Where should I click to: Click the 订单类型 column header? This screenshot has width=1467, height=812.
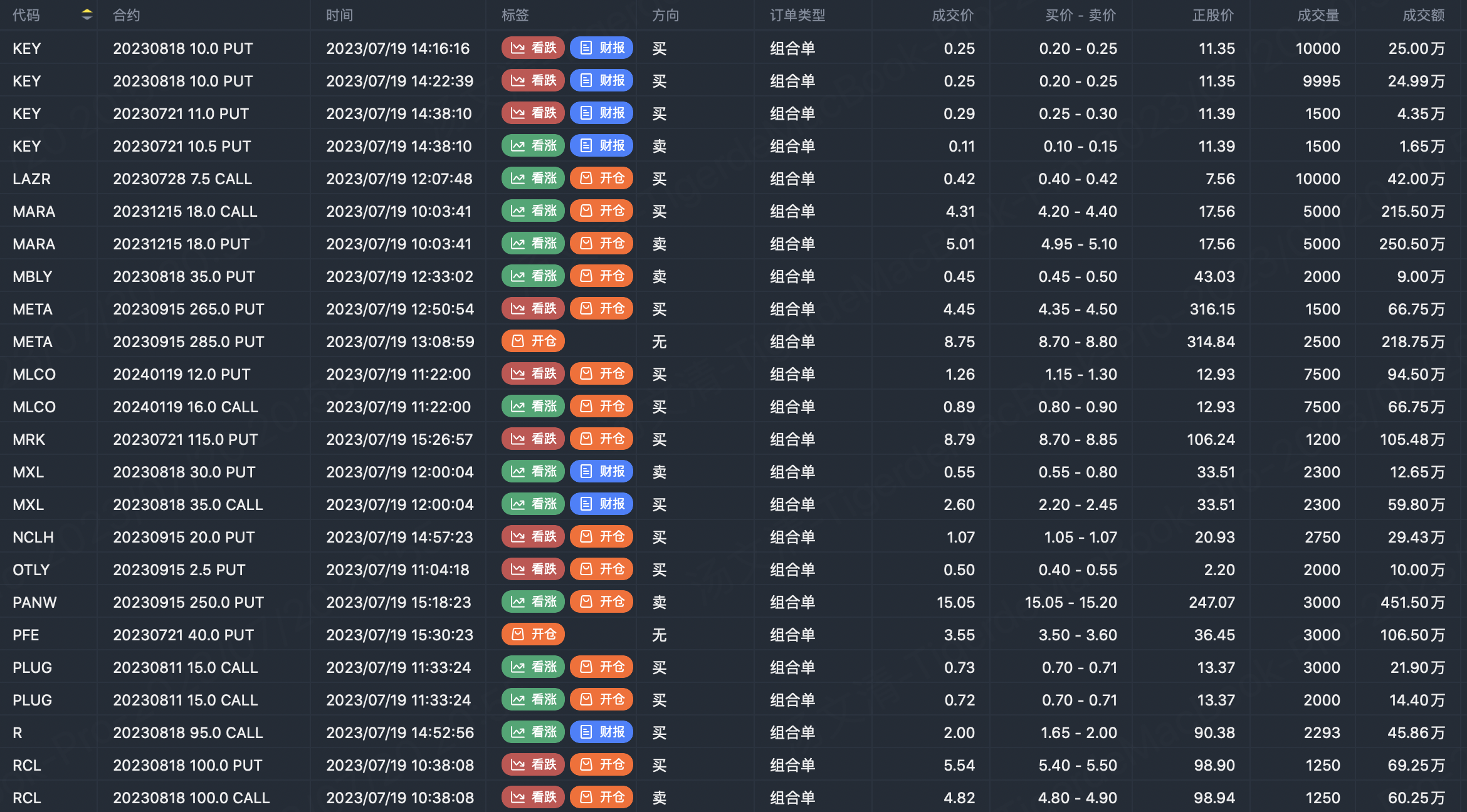click(x=797, y=15)
